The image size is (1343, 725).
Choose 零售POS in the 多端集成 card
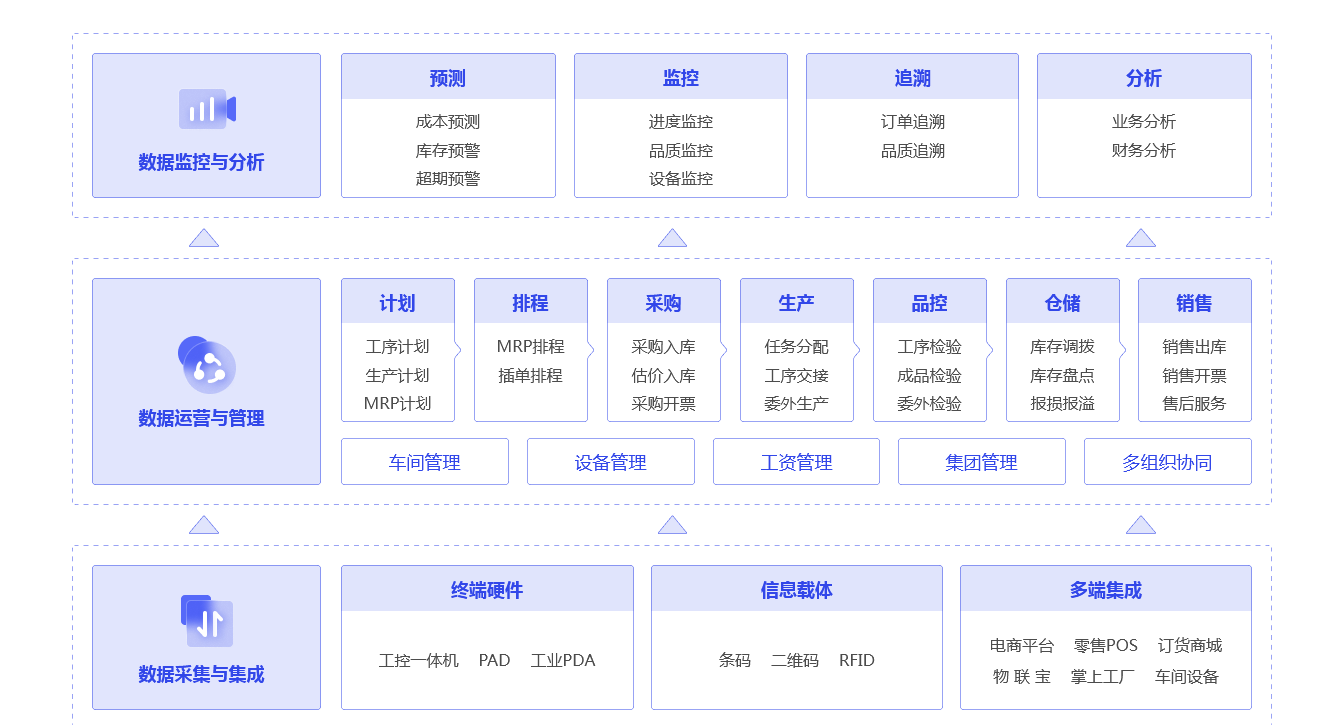click(x=1105, y=645)
